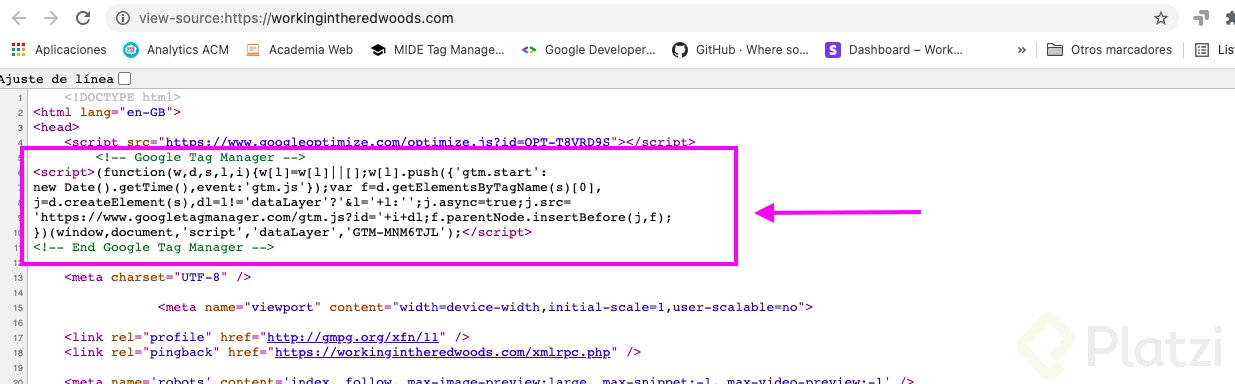Click the opening Google Tag Manager comment

click(x=200, y=157)
